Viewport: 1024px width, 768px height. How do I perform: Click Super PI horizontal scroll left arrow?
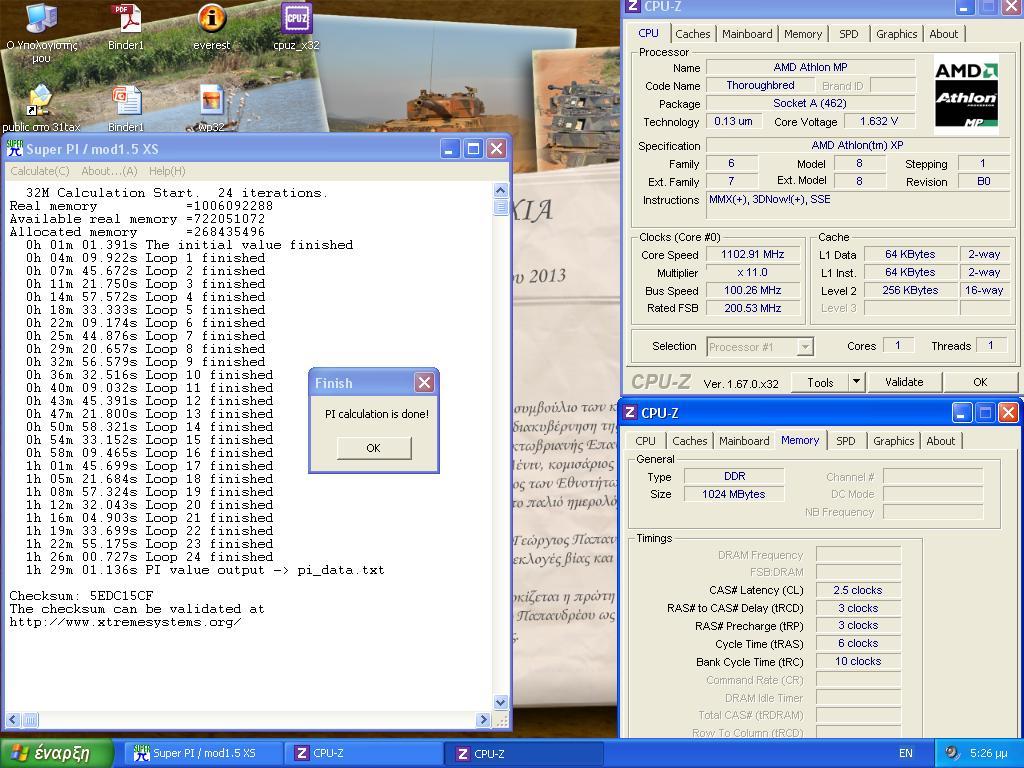click(x=13, y=720)
